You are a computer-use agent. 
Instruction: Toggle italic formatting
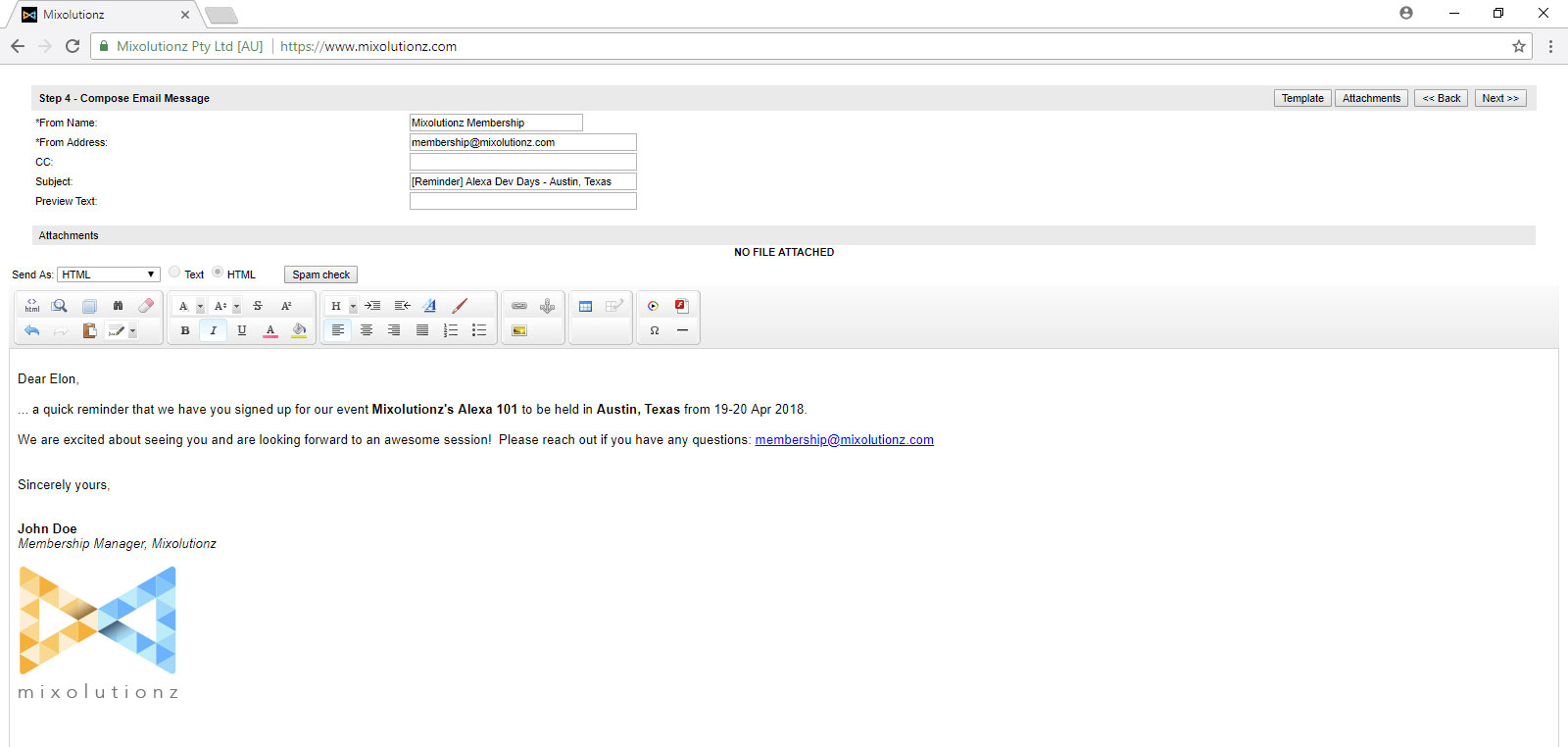tap(213, 330)
